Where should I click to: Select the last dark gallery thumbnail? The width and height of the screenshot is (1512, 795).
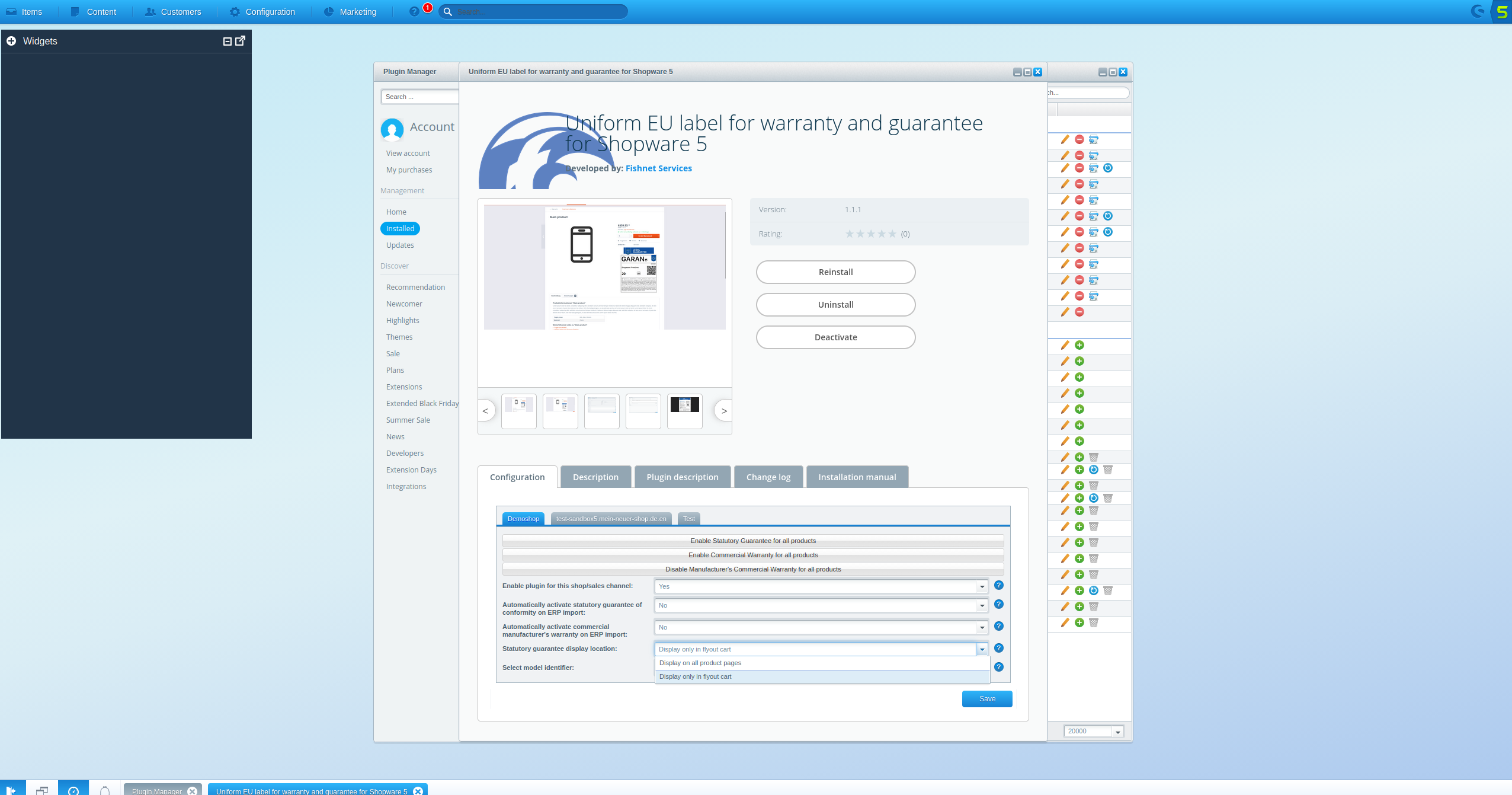[x=685, y=411]
